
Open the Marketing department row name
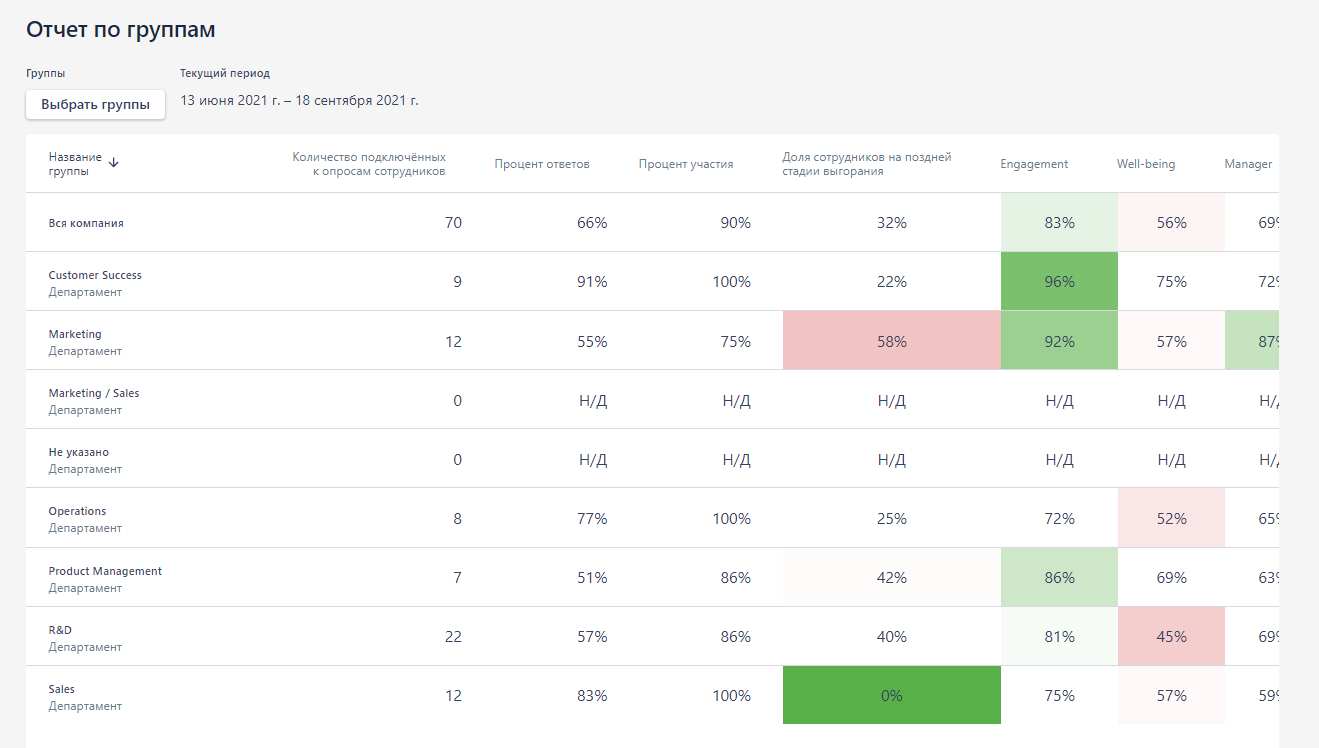click(75, 334)
